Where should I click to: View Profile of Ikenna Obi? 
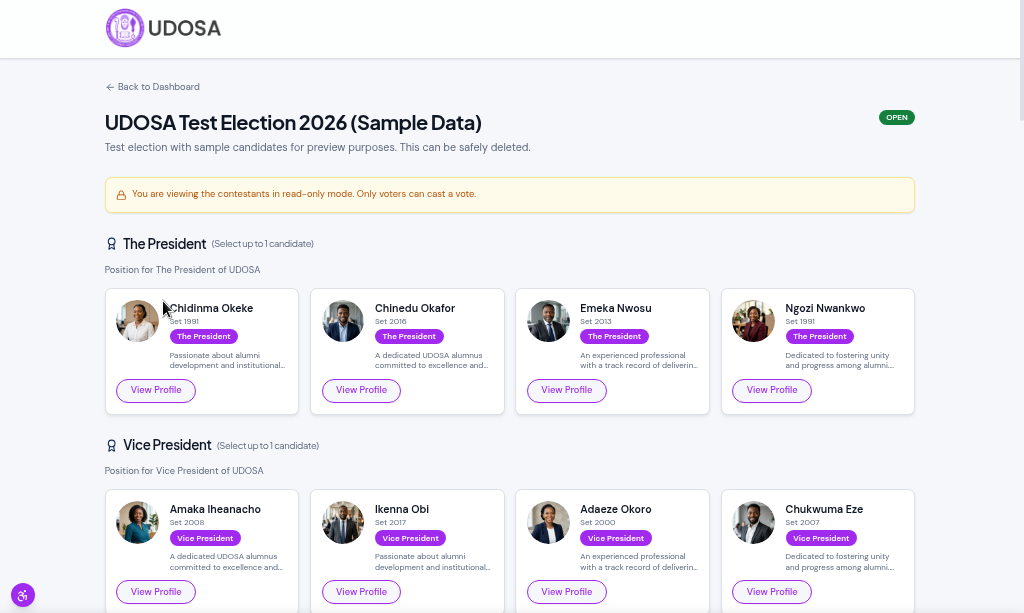[x=361, y=592]
